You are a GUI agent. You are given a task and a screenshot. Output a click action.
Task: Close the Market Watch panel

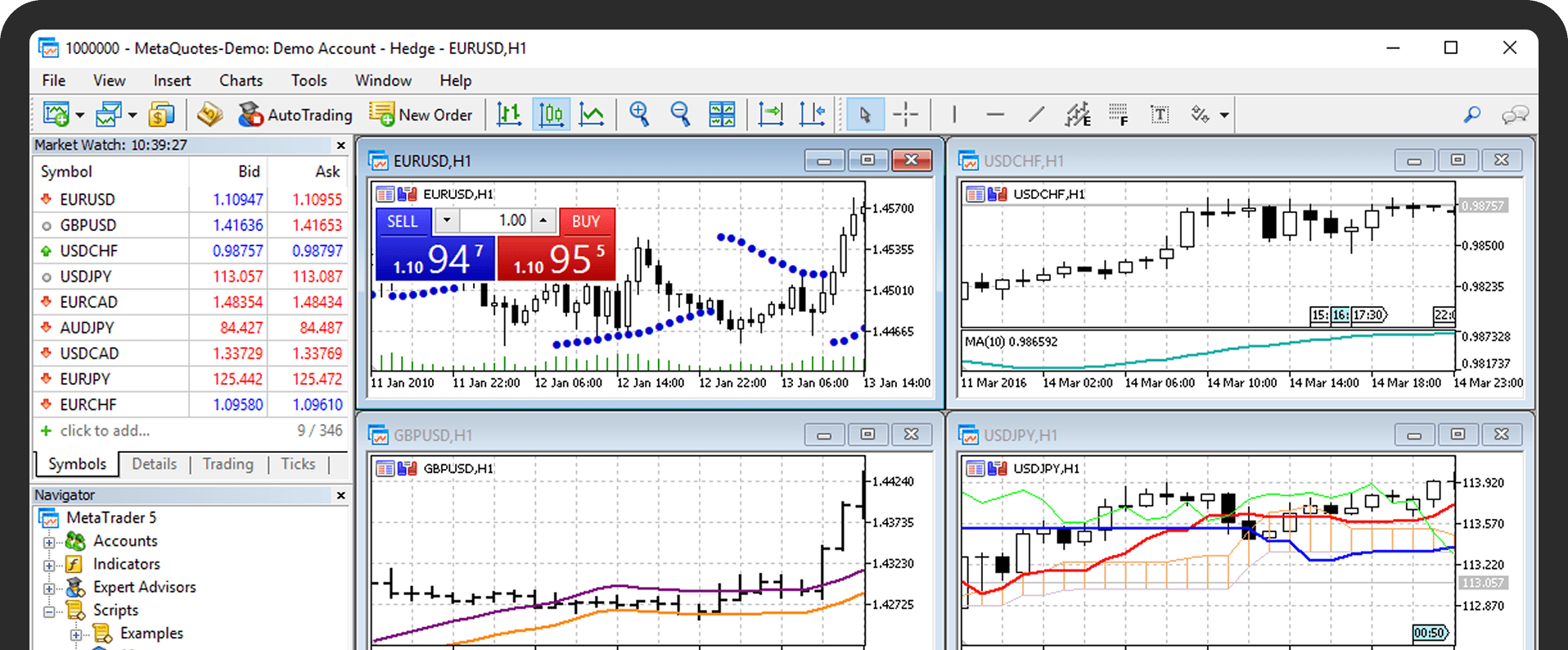[341, 145]
